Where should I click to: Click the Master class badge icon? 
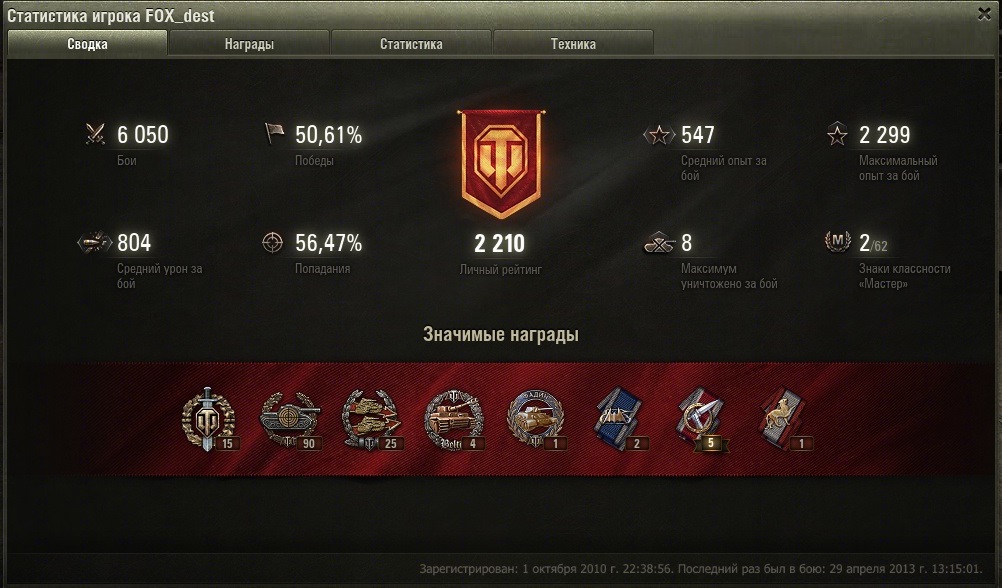pyautogui.click(x=837, y=242)
